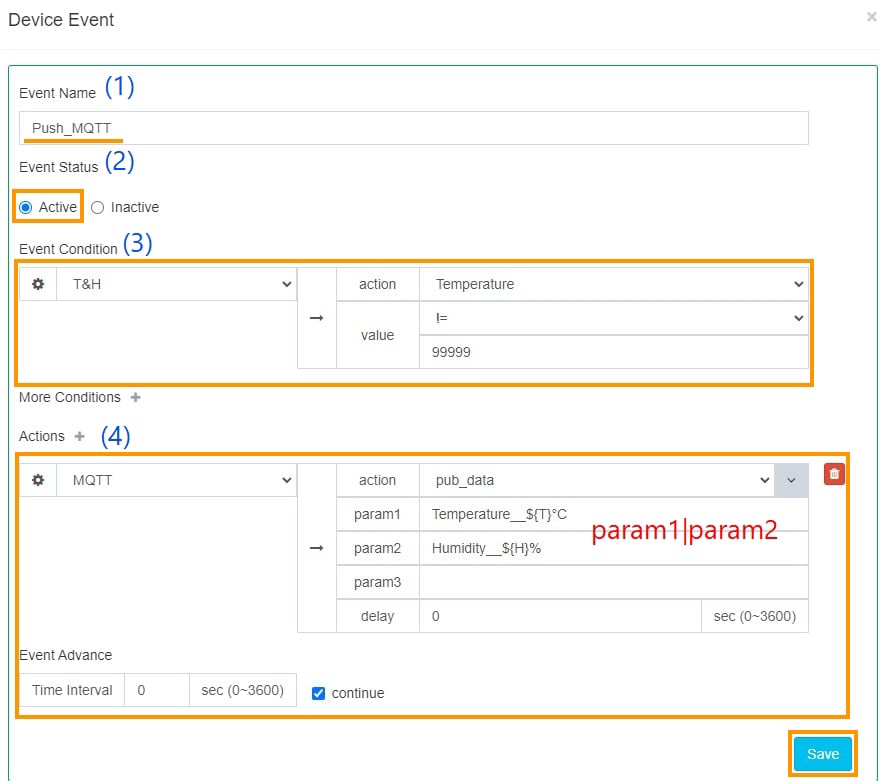Open the != comparison operator dropdown
This screenshot has height=781, width=880.
(x=613, y=318)
